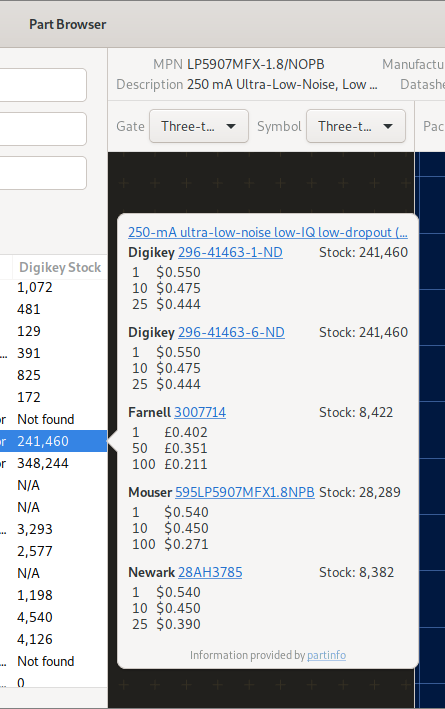Open Farnell 3007714 part link
Image resolution: width=445 pixels, height=709 pixels.
(x=200, y=412)
